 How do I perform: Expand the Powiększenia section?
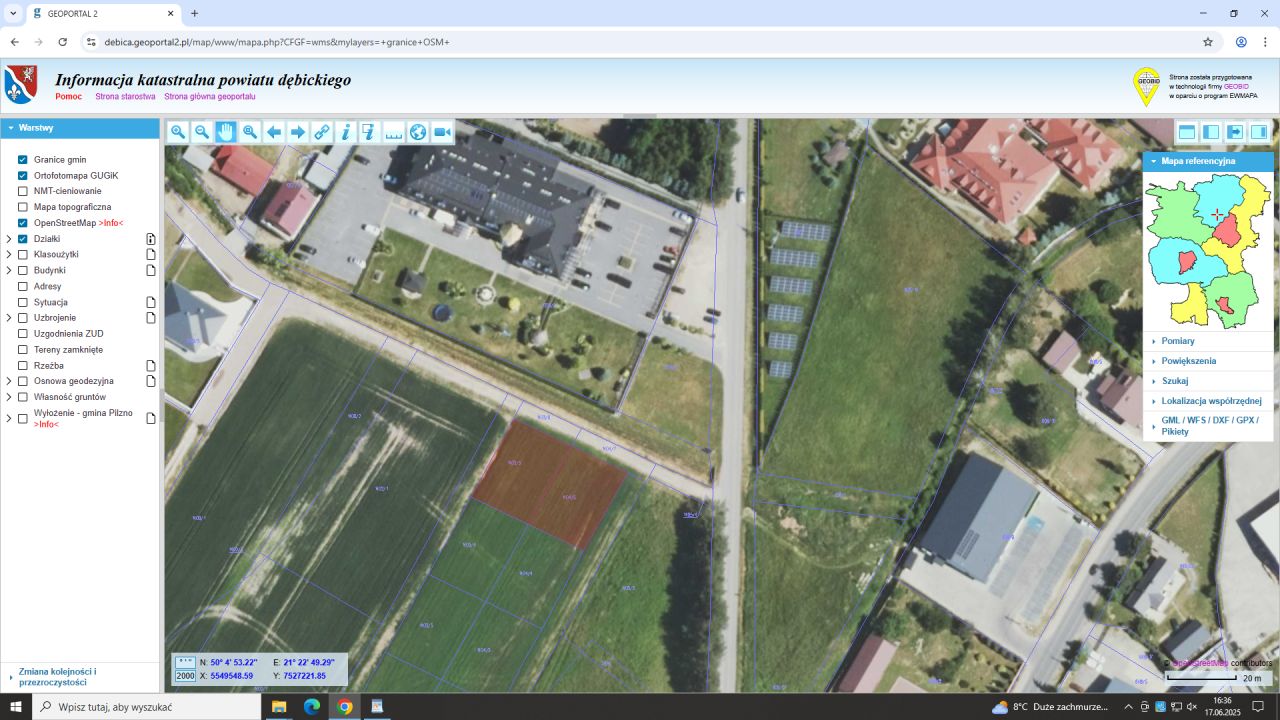click(x=1208, y=361)
